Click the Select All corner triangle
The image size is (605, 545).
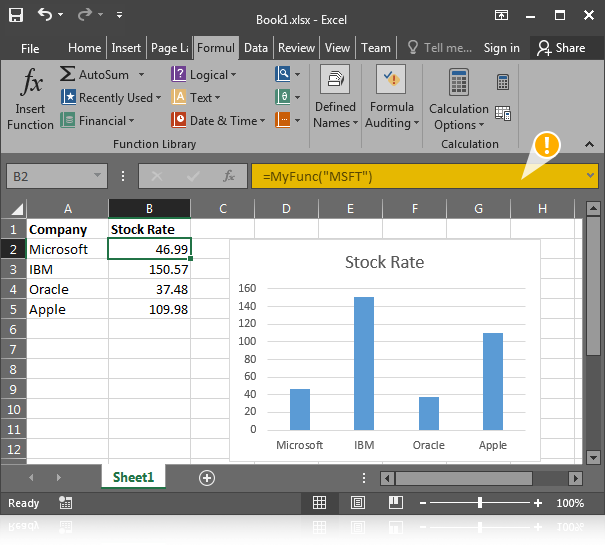pos(17,209)
